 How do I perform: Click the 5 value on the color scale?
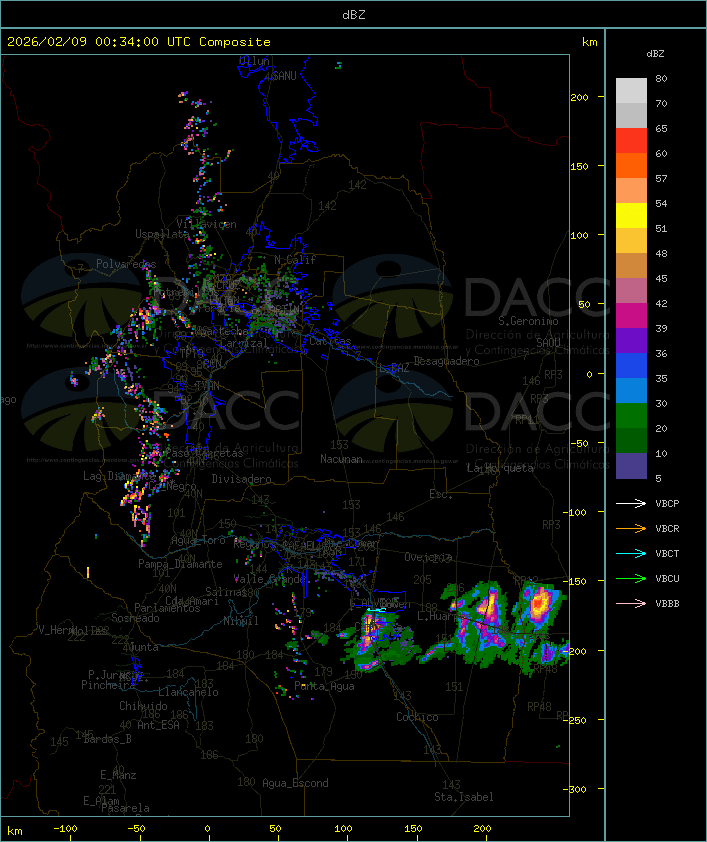pyautogui.click(x=658, y=478)
